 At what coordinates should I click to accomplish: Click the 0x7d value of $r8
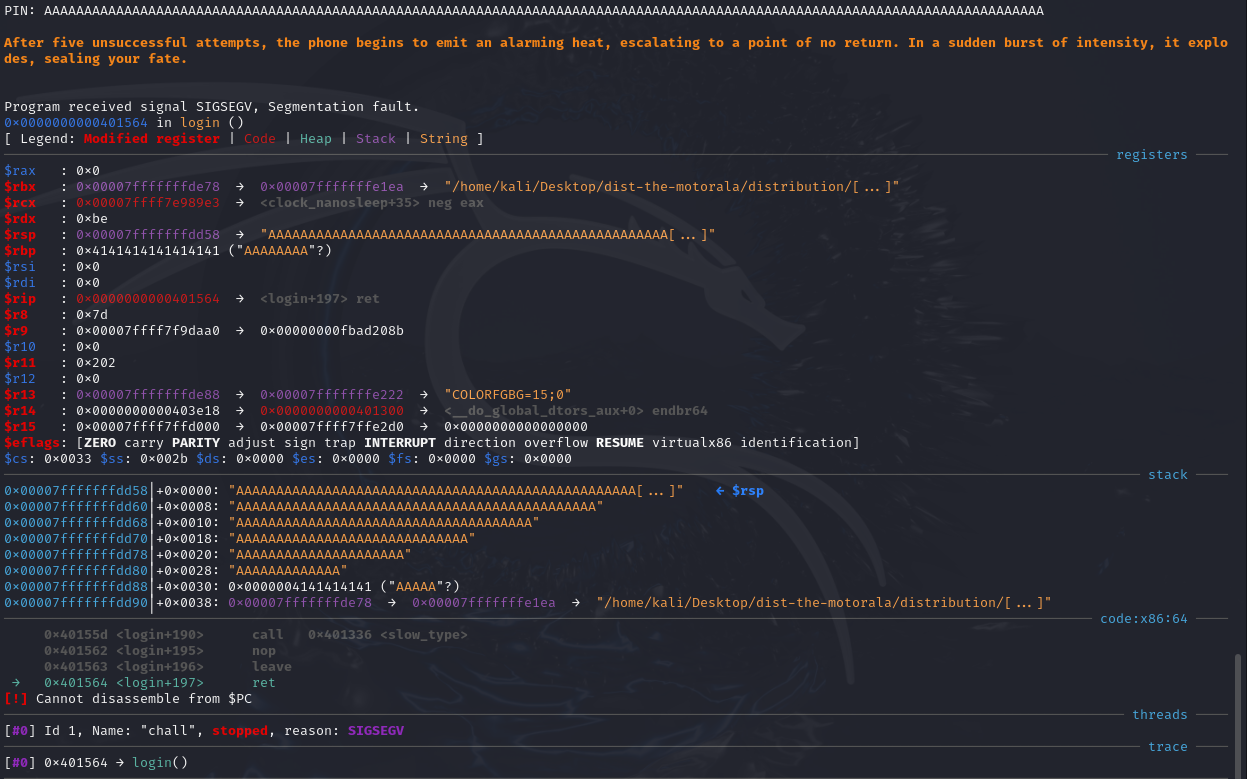click(92, 315)
